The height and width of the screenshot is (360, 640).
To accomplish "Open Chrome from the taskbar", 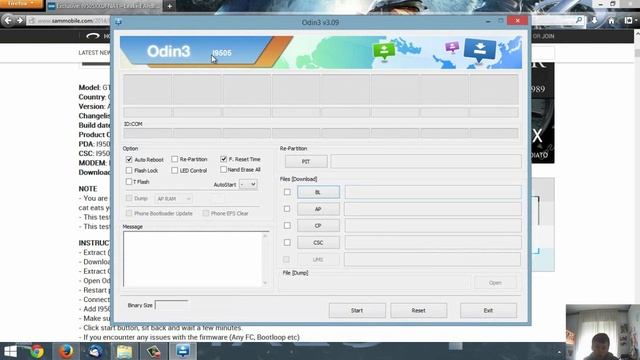I will (x=37, y=351).
